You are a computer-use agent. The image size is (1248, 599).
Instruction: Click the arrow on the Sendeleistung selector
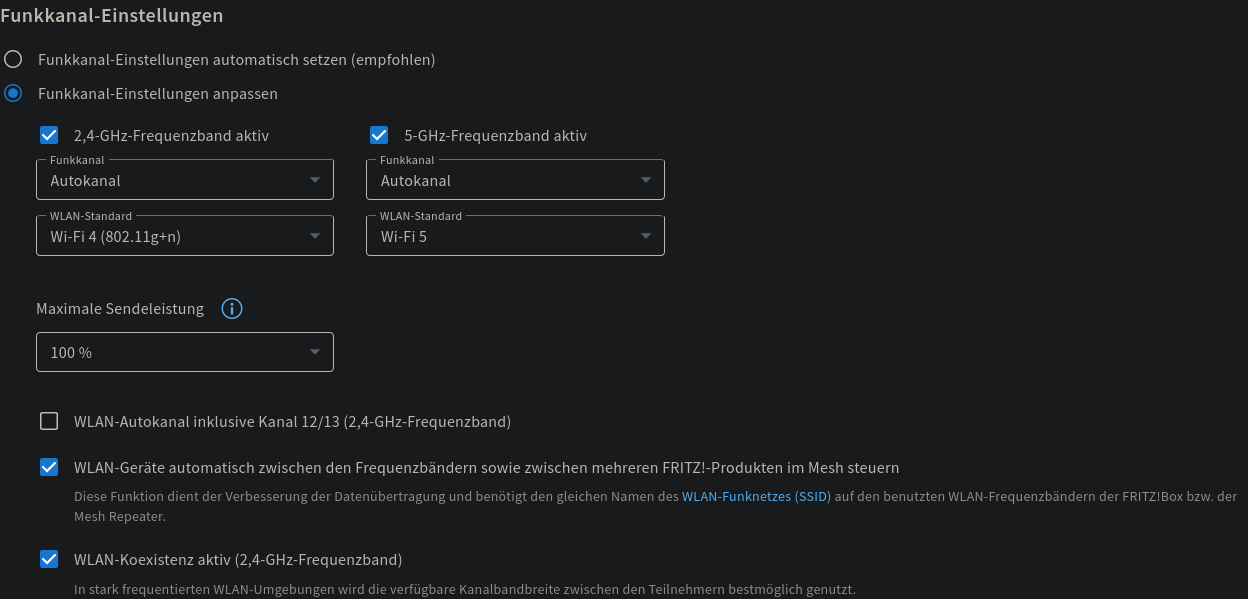316,351
